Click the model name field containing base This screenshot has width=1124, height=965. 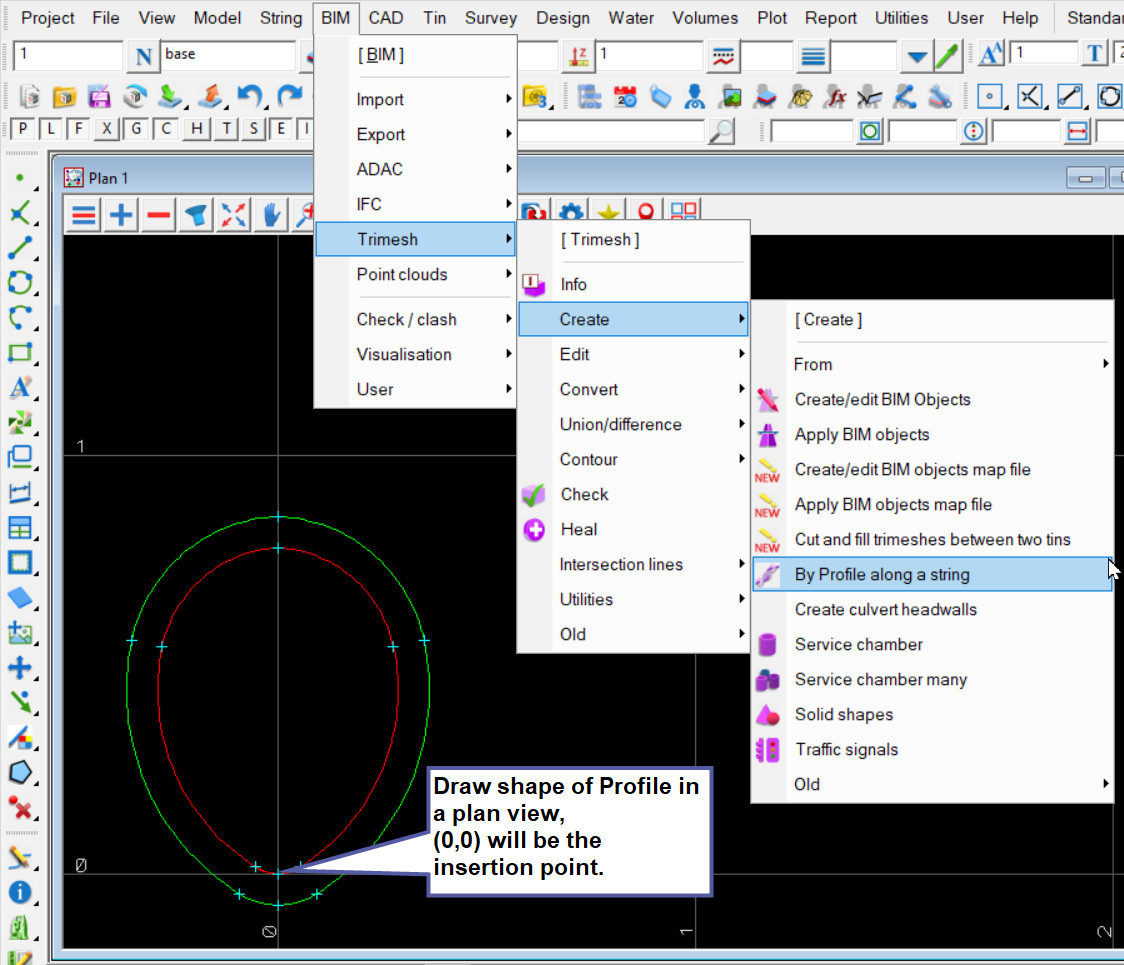(x=228, y=55)
